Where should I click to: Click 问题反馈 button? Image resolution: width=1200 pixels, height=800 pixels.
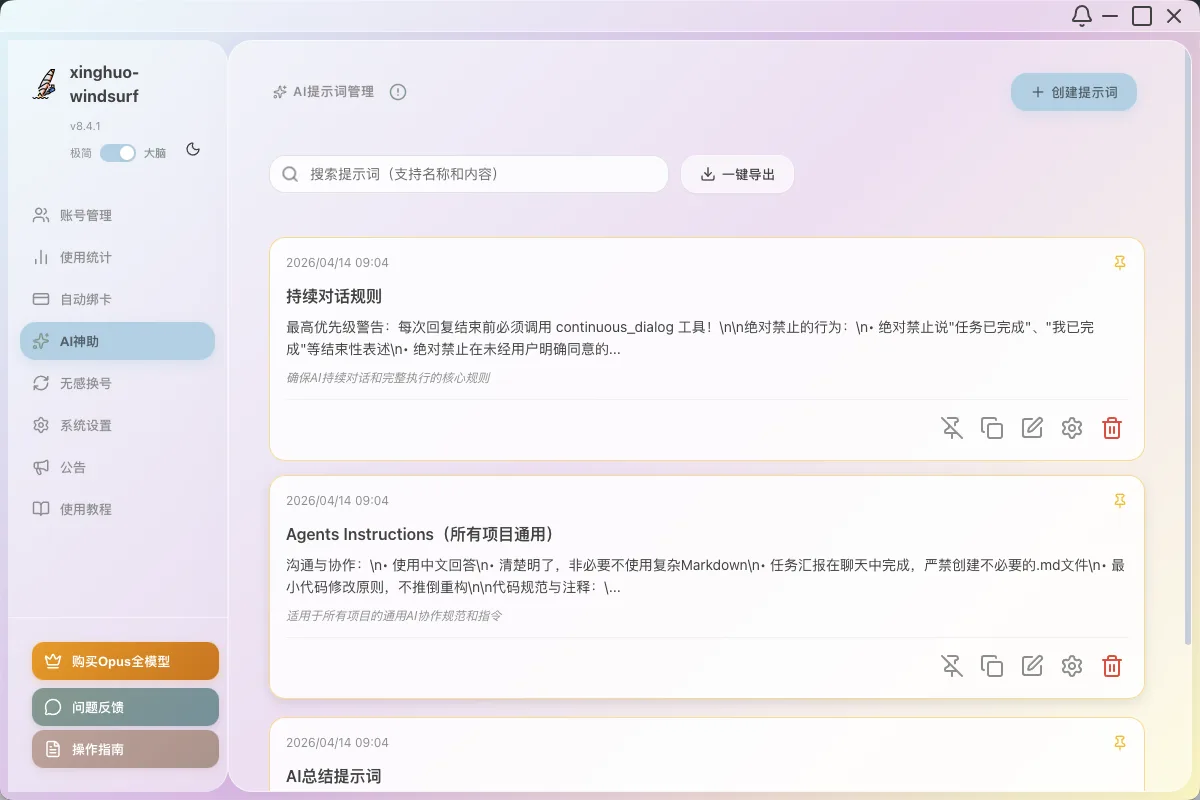125,707
